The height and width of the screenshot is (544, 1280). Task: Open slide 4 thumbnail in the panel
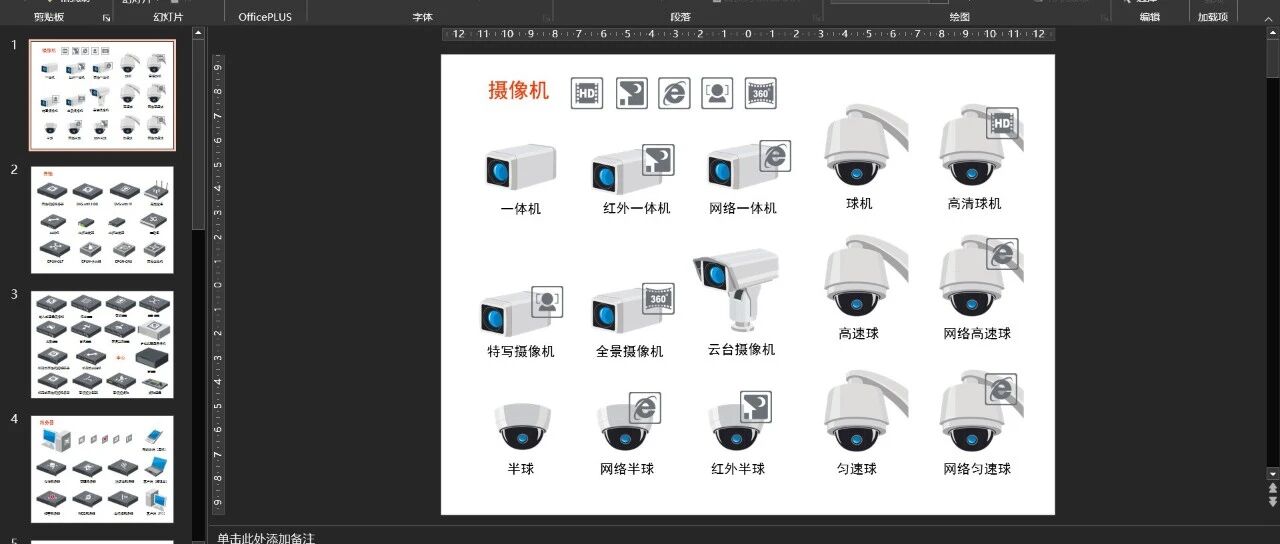click(x=102, y=469)
